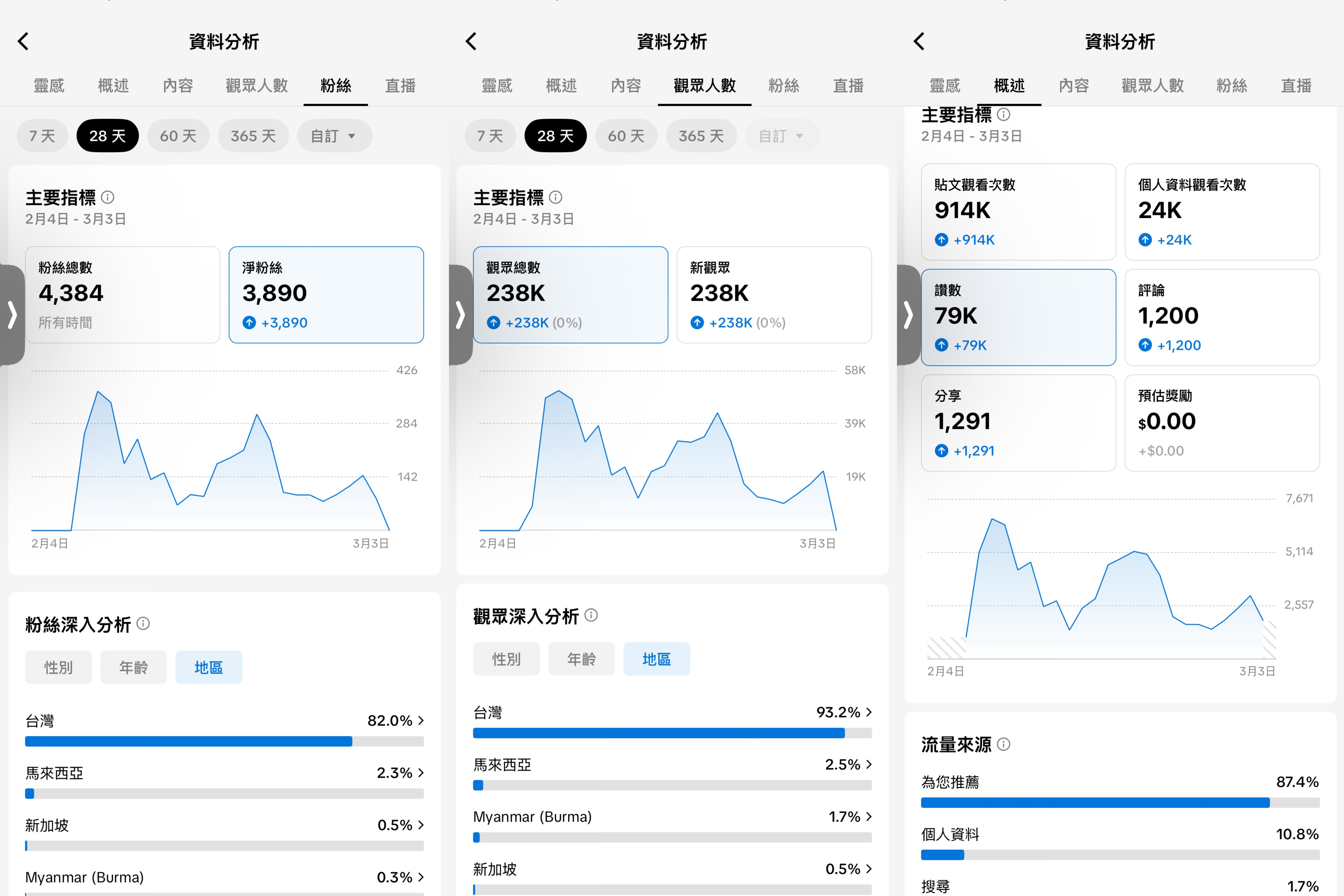
Task: Select 7 天 range in left panel
Action: (42, 136)
